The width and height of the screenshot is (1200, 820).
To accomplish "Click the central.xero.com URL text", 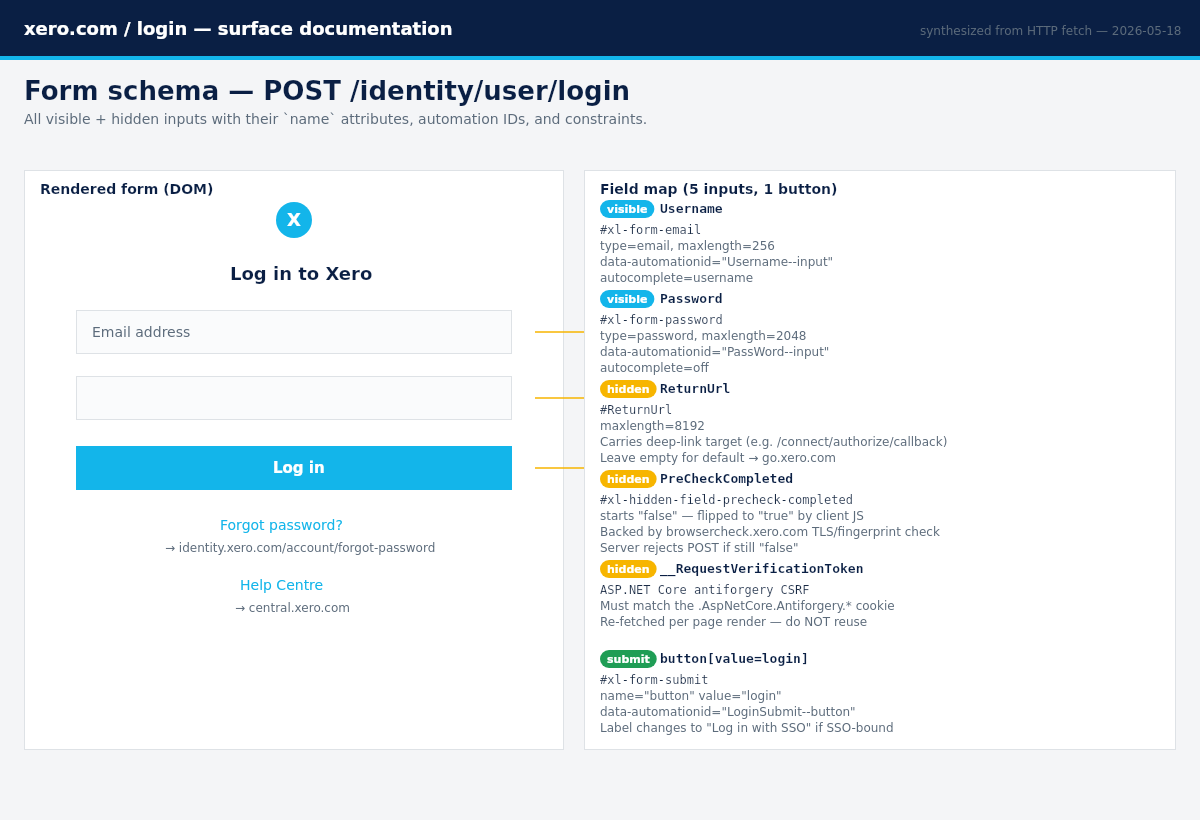I will [x=299, y=608].
